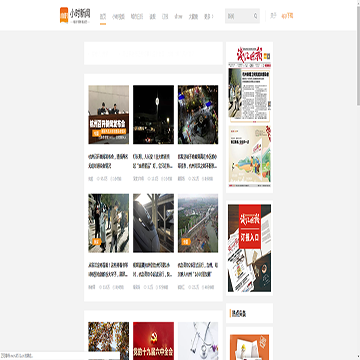Open the aerial river and road thumbnail
The image size is (360, 360).
[x=198, y=223]
